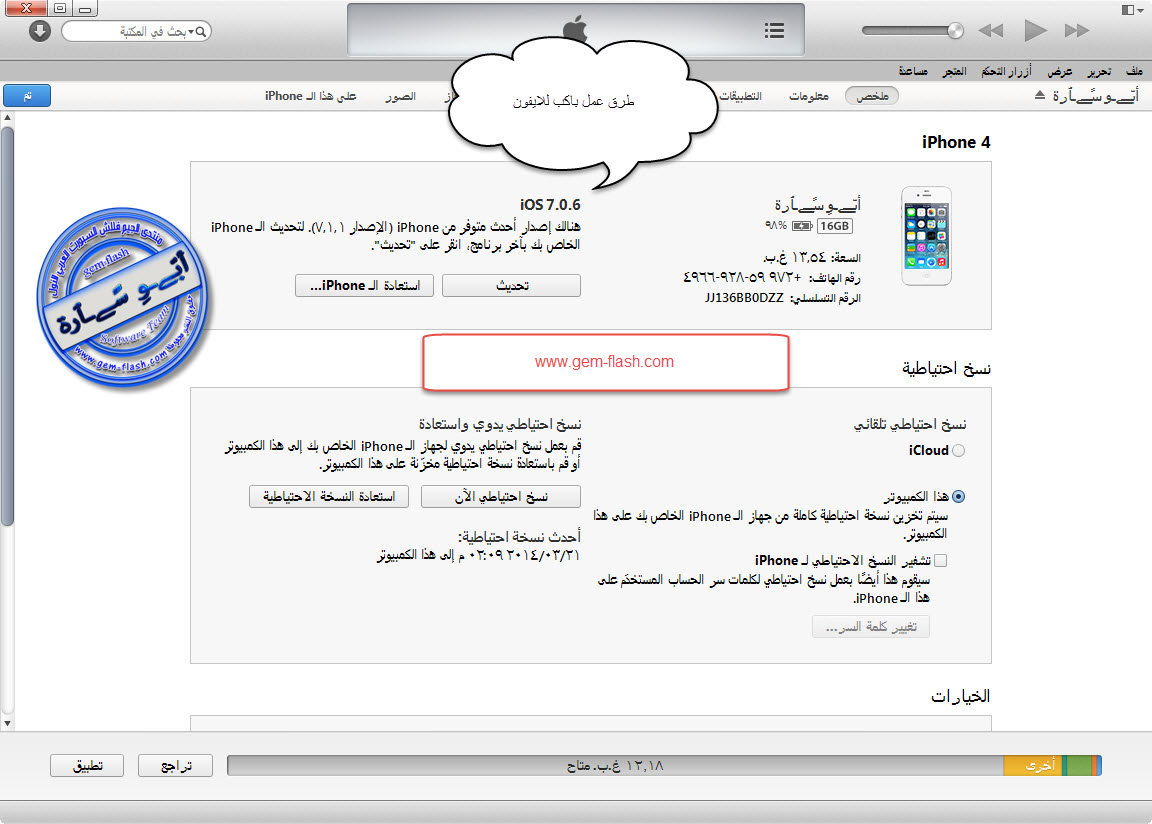
Task: Click استعادة النسخة الاحتياطية button
Action: (329, 497)
